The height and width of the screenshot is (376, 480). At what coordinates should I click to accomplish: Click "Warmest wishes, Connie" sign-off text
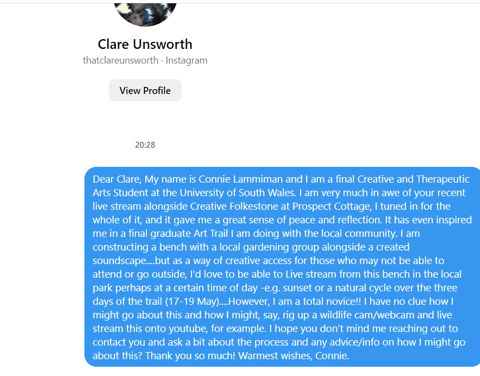294,356
